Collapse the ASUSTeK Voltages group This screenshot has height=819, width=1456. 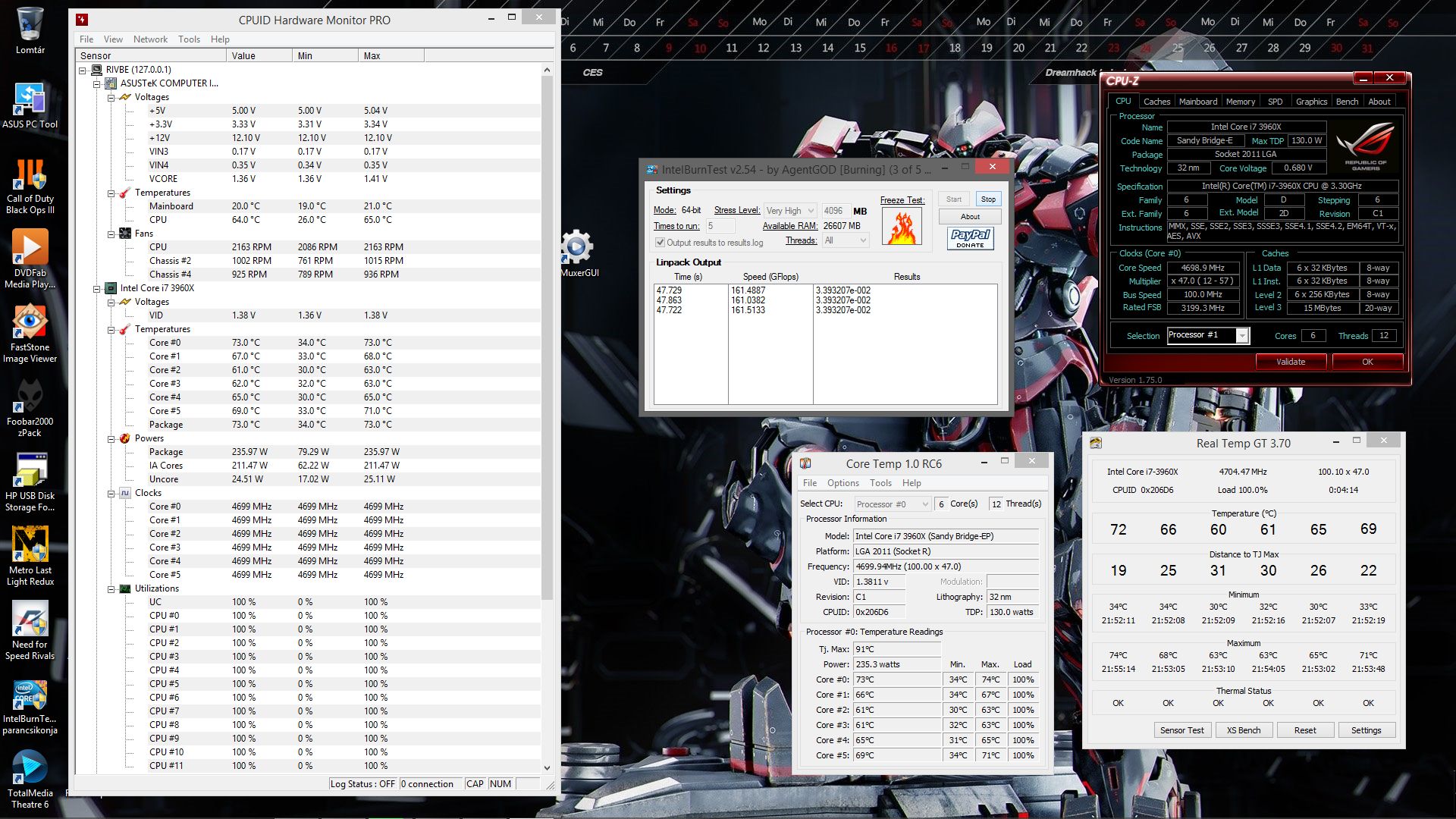coord(111,97)
